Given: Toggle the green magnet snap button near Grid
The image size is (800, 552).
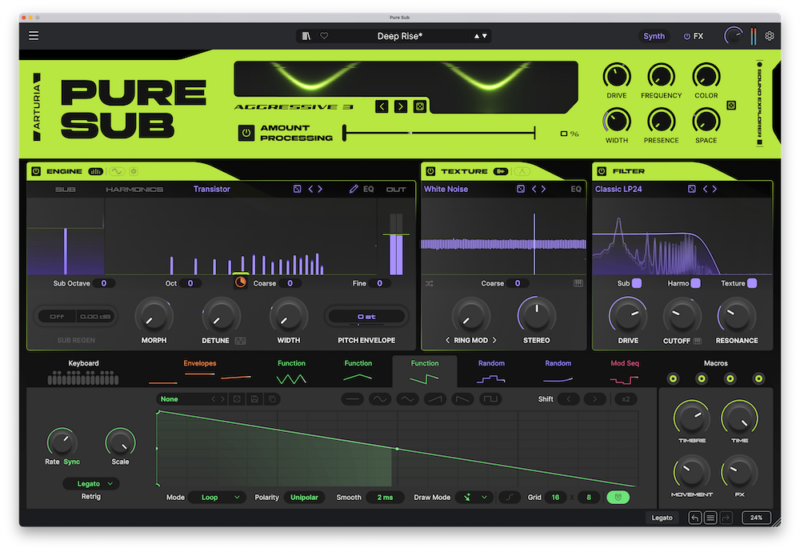Looking at the screenshot, I should click(x=618, y=497).
